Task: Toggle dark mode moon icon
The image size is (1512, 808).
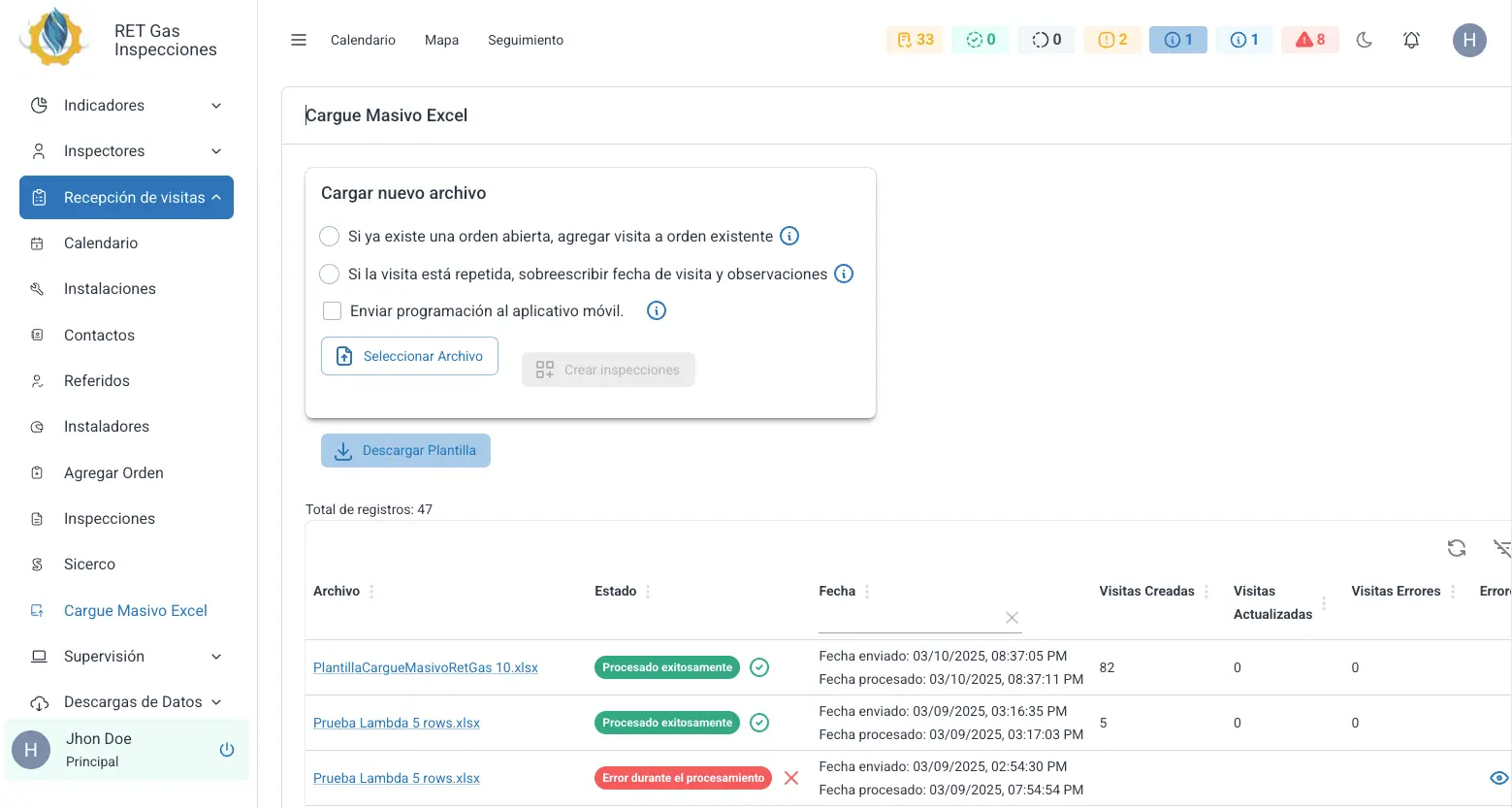Action: point(1365,40)
